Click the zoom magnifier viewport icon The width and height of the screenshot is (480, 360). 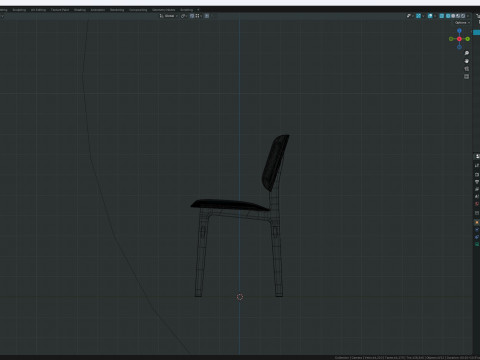coord(467,53)
